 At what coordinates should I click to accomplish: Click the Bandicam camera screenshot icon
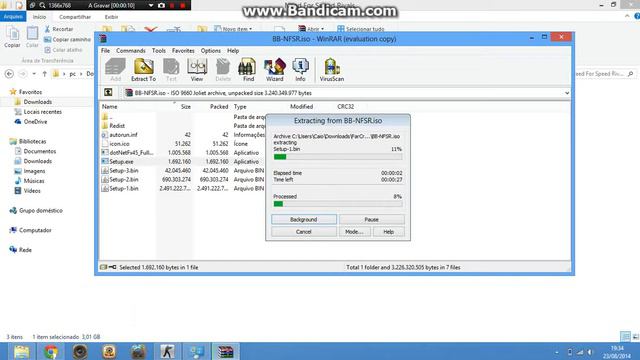point(162,5)
